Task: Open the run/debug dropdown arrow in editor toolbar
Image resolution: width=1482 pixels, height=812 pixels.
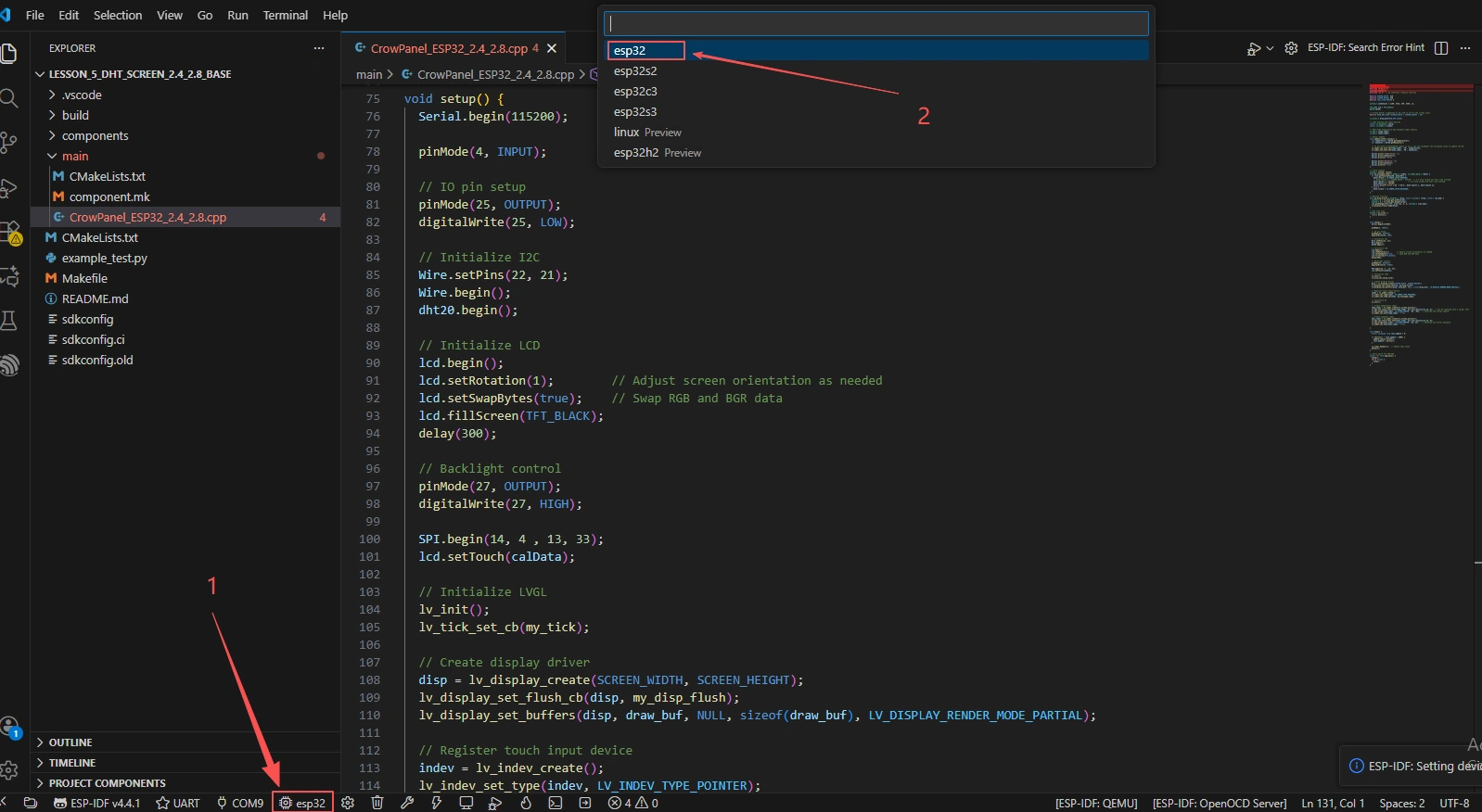Action: 1270,48
